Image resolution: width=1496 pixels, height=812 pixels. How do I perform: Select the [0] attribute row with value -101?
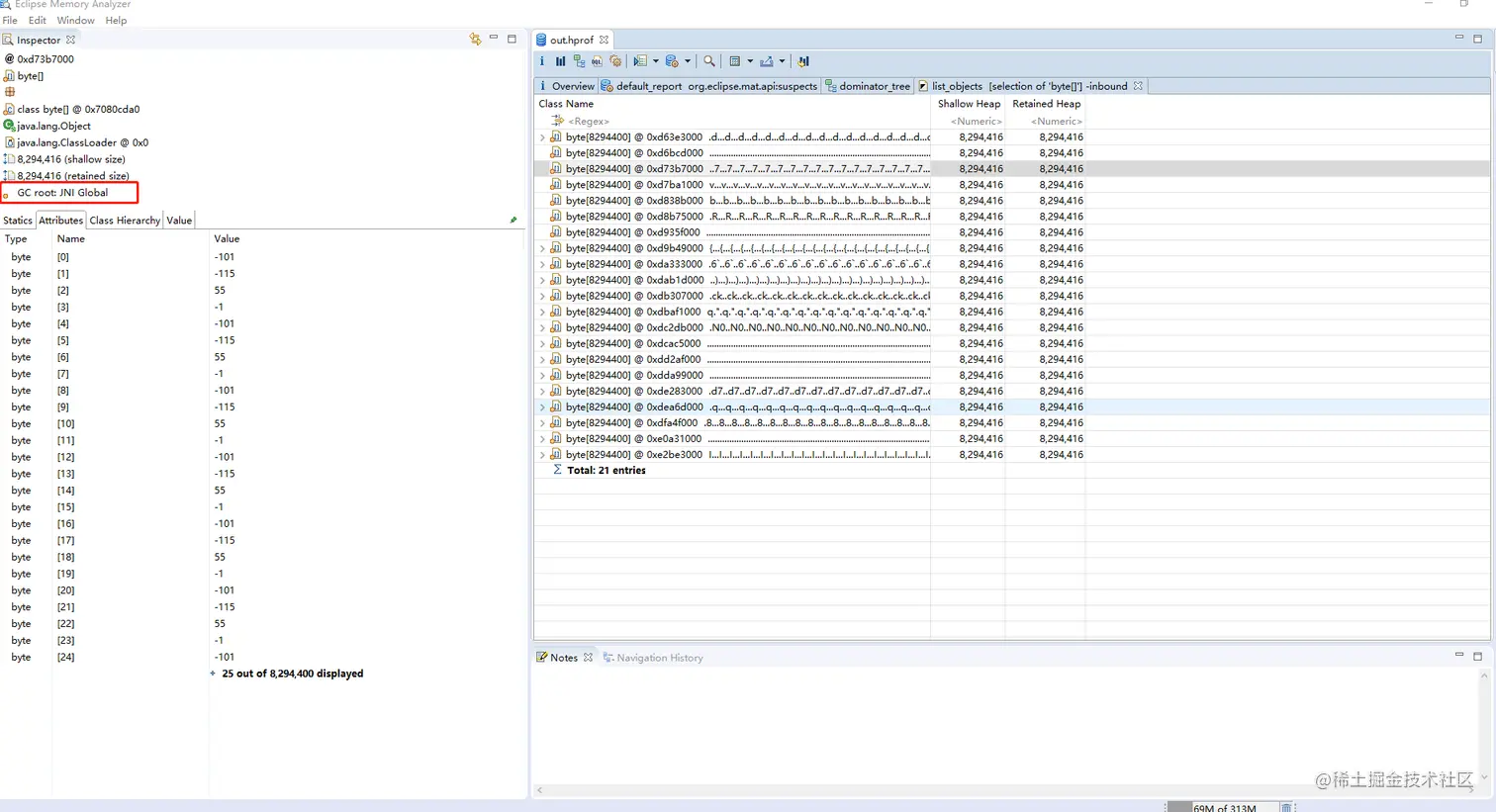point(262,257)
